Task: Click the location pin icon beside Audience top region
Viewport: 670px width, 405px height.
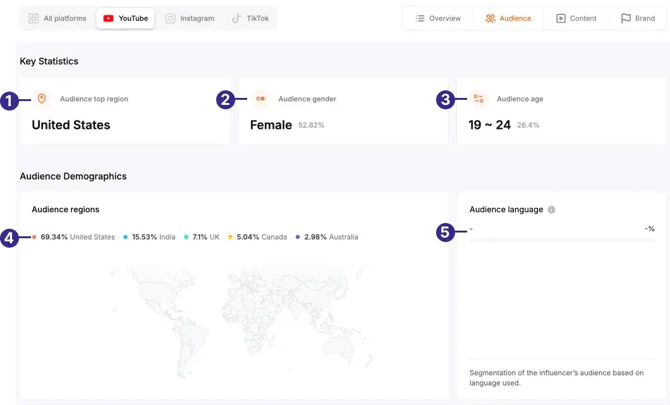Action: 42,99
